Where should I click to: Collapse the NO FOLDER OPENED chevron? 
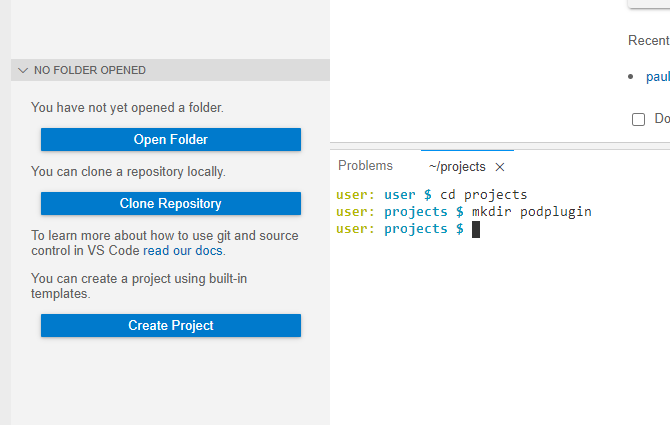pos(22,71)
